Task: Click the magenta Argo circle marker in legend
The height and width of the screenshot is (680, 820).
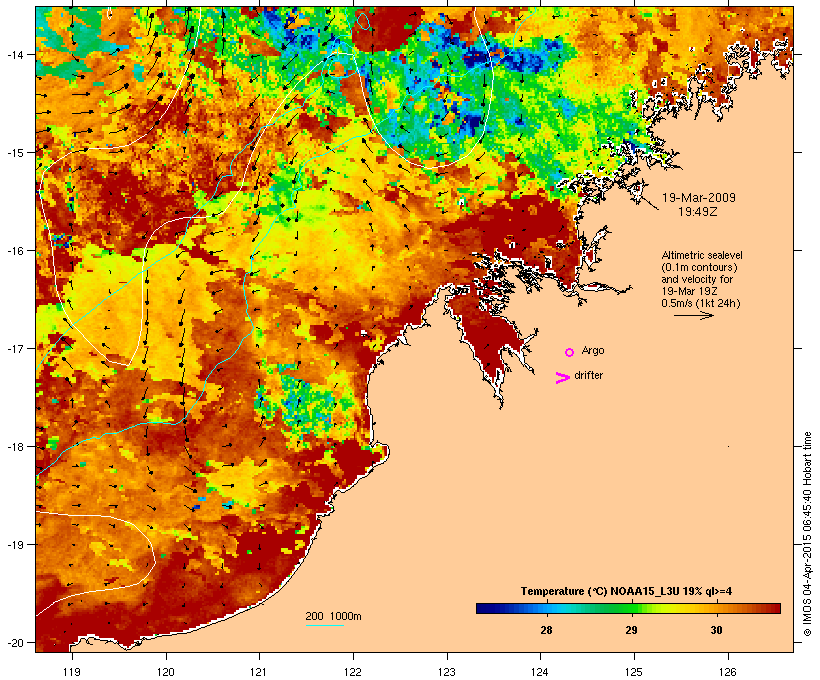Action: [x=570, y=352]
